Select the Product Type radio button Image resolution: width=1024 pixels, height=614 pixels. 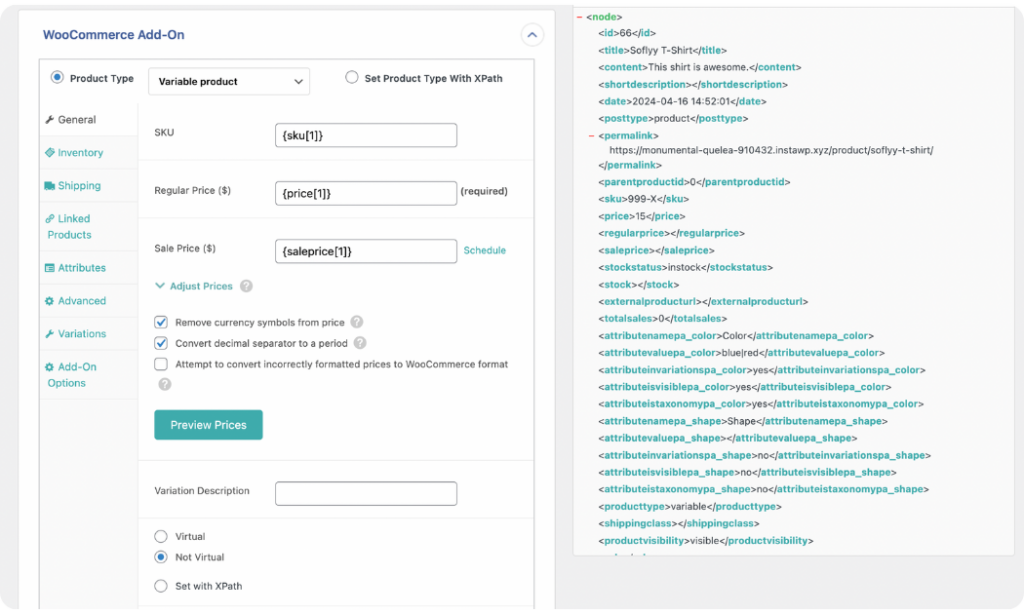coord(57,78)
